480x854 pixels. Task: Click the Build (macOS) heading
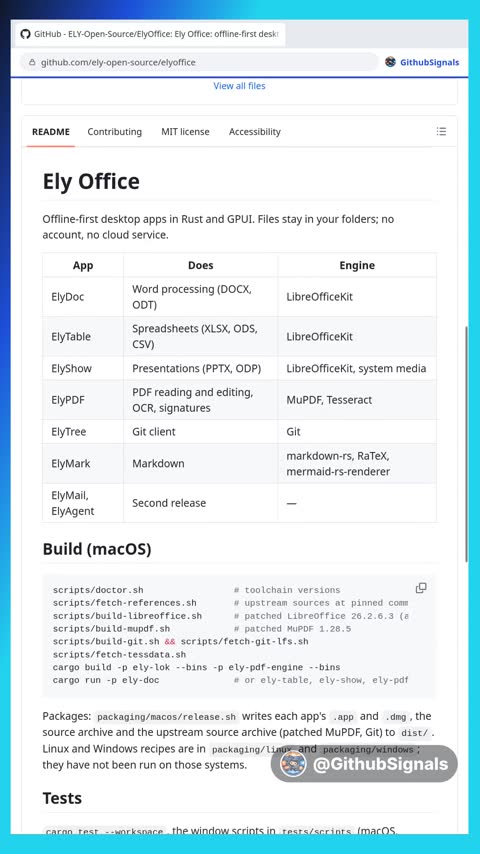(x=97, y=549)
